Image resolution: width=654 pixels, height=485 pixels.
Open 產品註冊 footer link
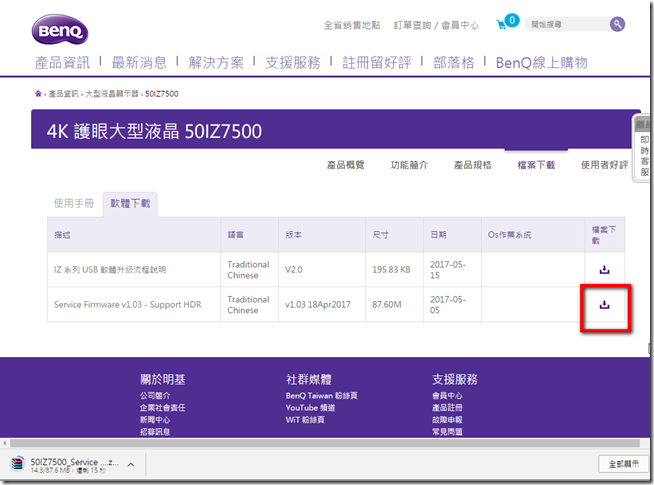[447, 407]
